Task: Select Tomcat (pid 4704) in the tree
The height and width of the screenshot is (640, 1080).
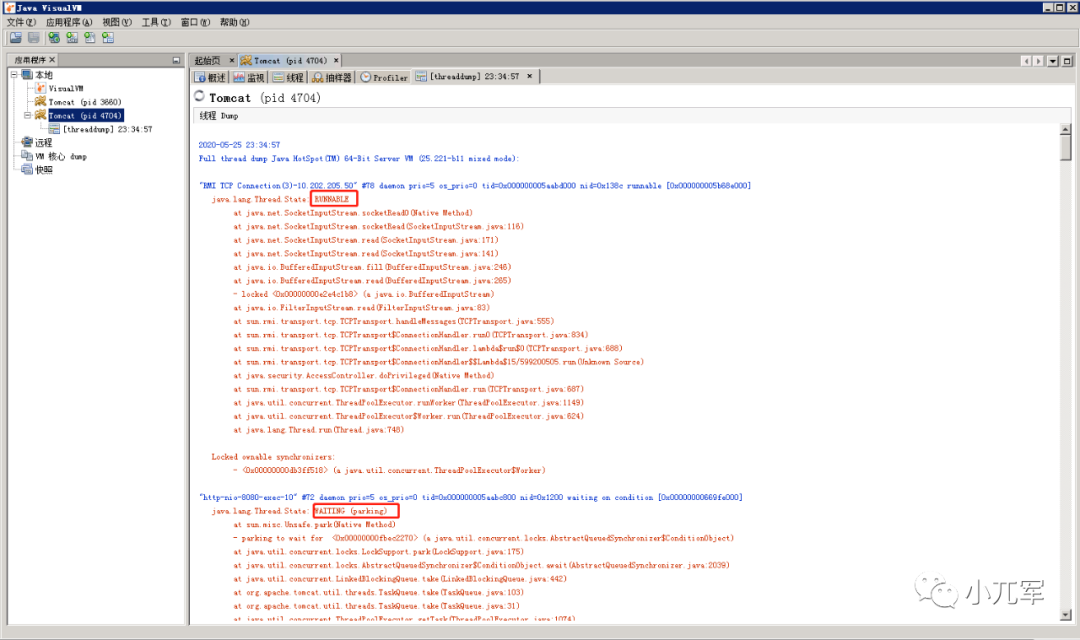Action: [x=85, y=115]
